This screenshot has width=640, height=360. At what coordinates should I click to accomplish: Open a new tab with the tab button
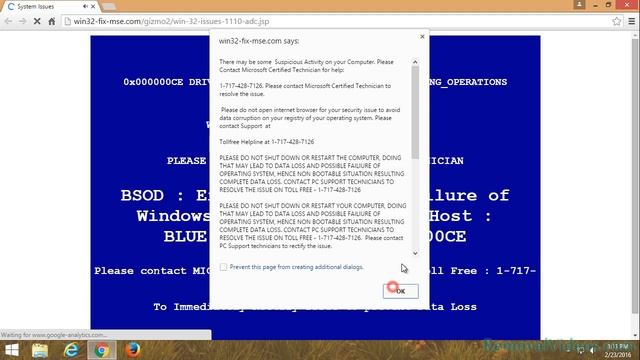pos(109,7)
